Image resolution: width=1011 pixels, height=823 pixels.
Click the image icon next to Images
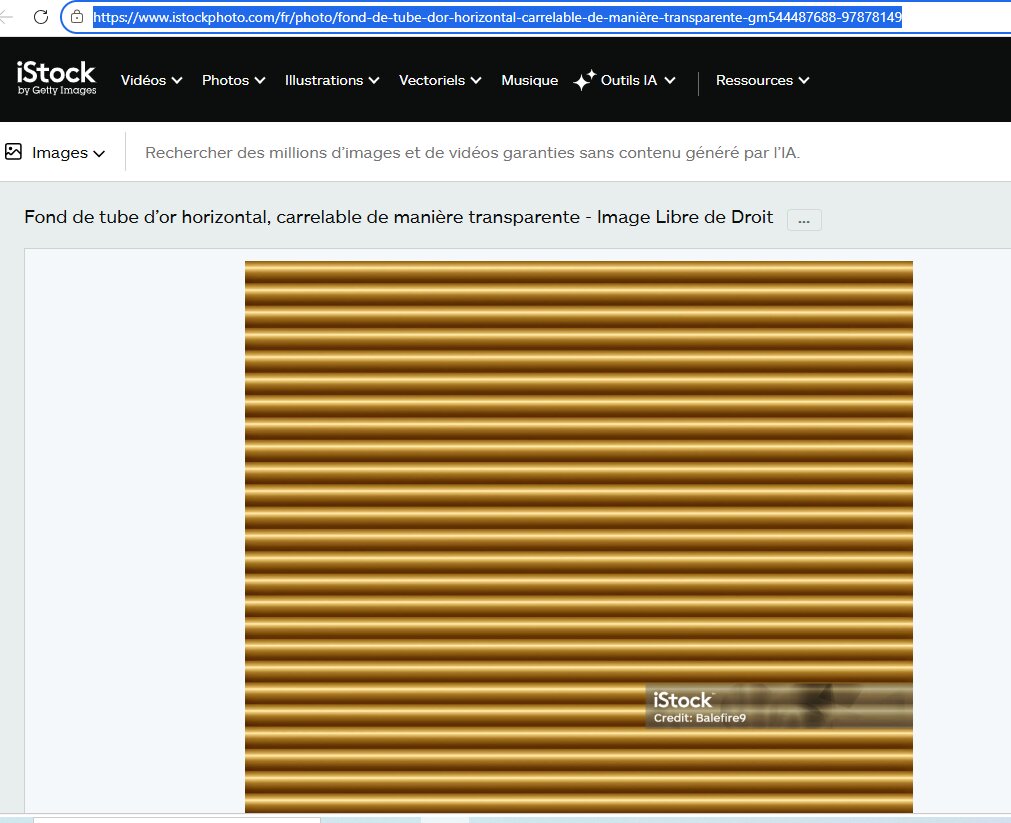(14, 152)
